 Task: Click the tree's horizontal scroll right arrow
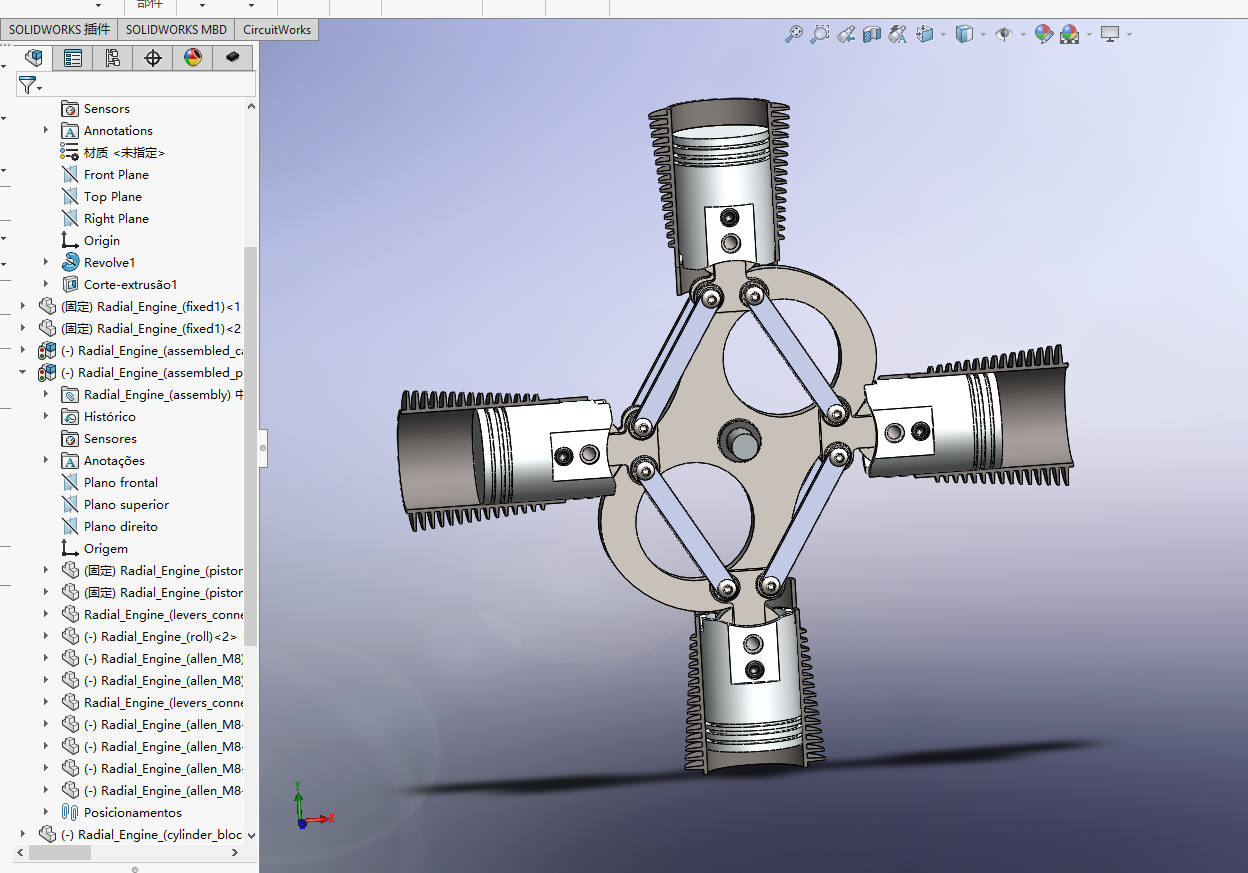pos(236,853)
